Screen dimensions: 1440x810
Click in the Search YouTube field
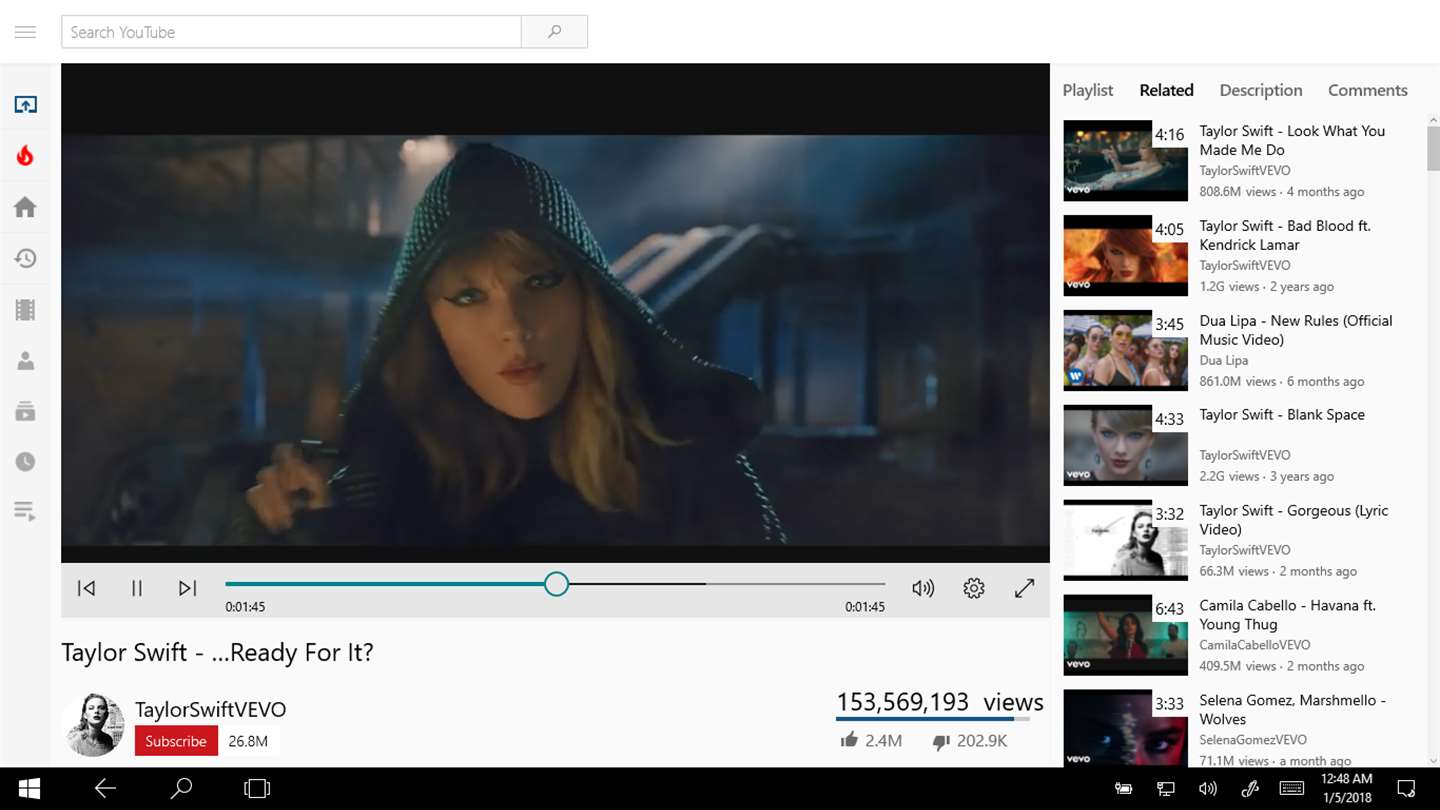tap(291, 32)
